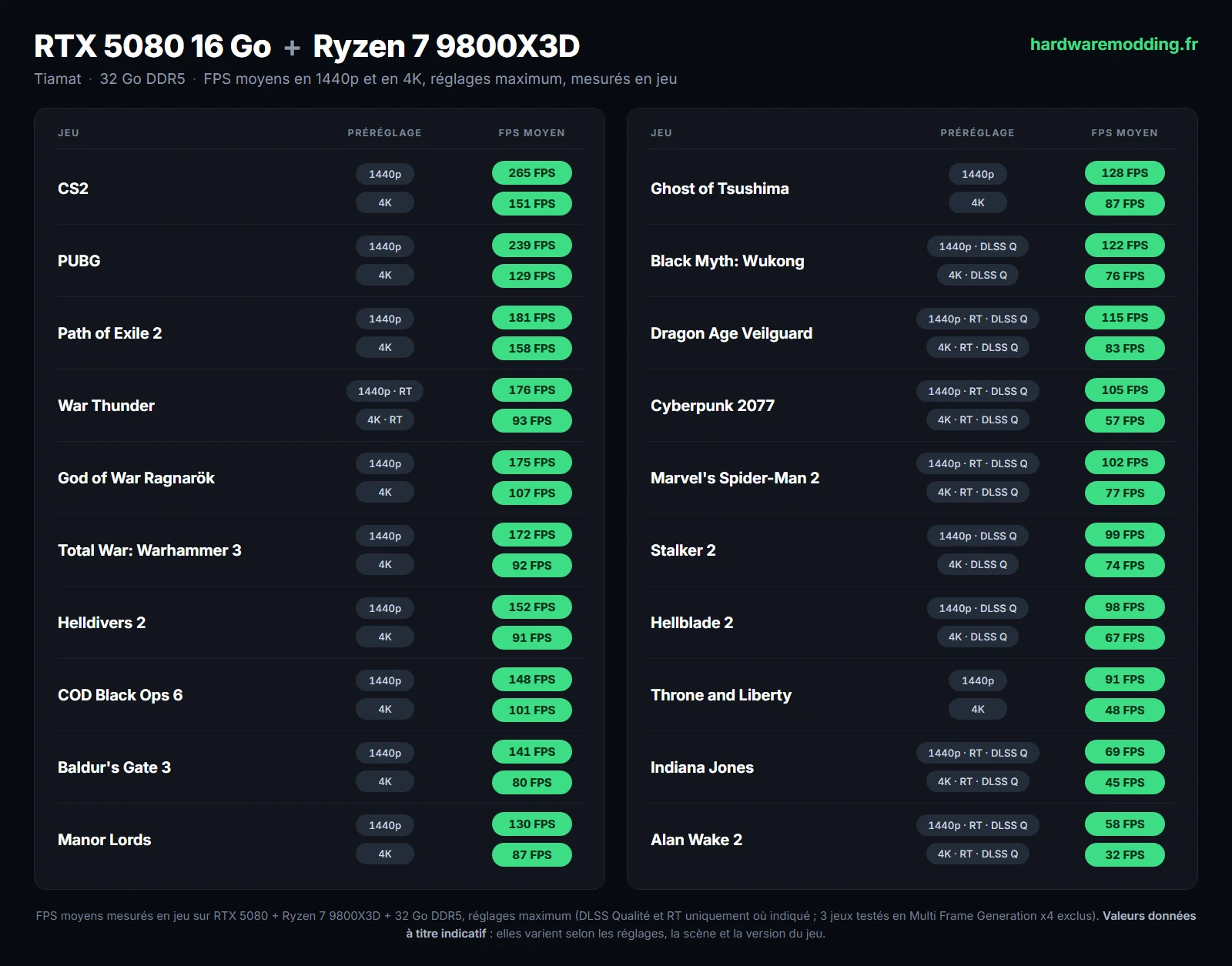Click the 101 FPS badge
Screen dimensions: 1232x966
[532, 710]
